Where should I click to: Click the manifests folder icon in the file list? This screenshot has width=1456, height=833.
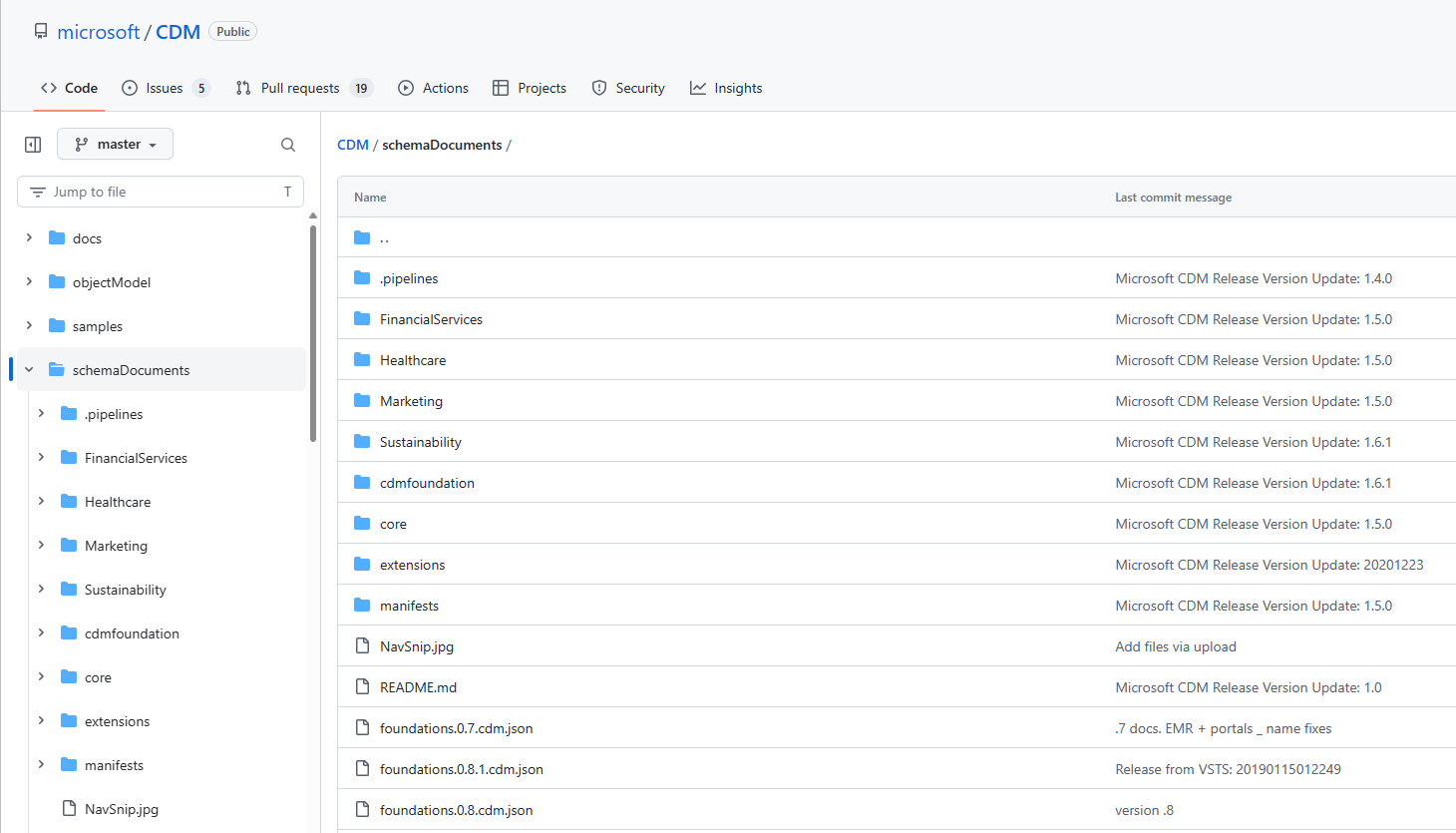pyautogui.click(x=362, y=606)
